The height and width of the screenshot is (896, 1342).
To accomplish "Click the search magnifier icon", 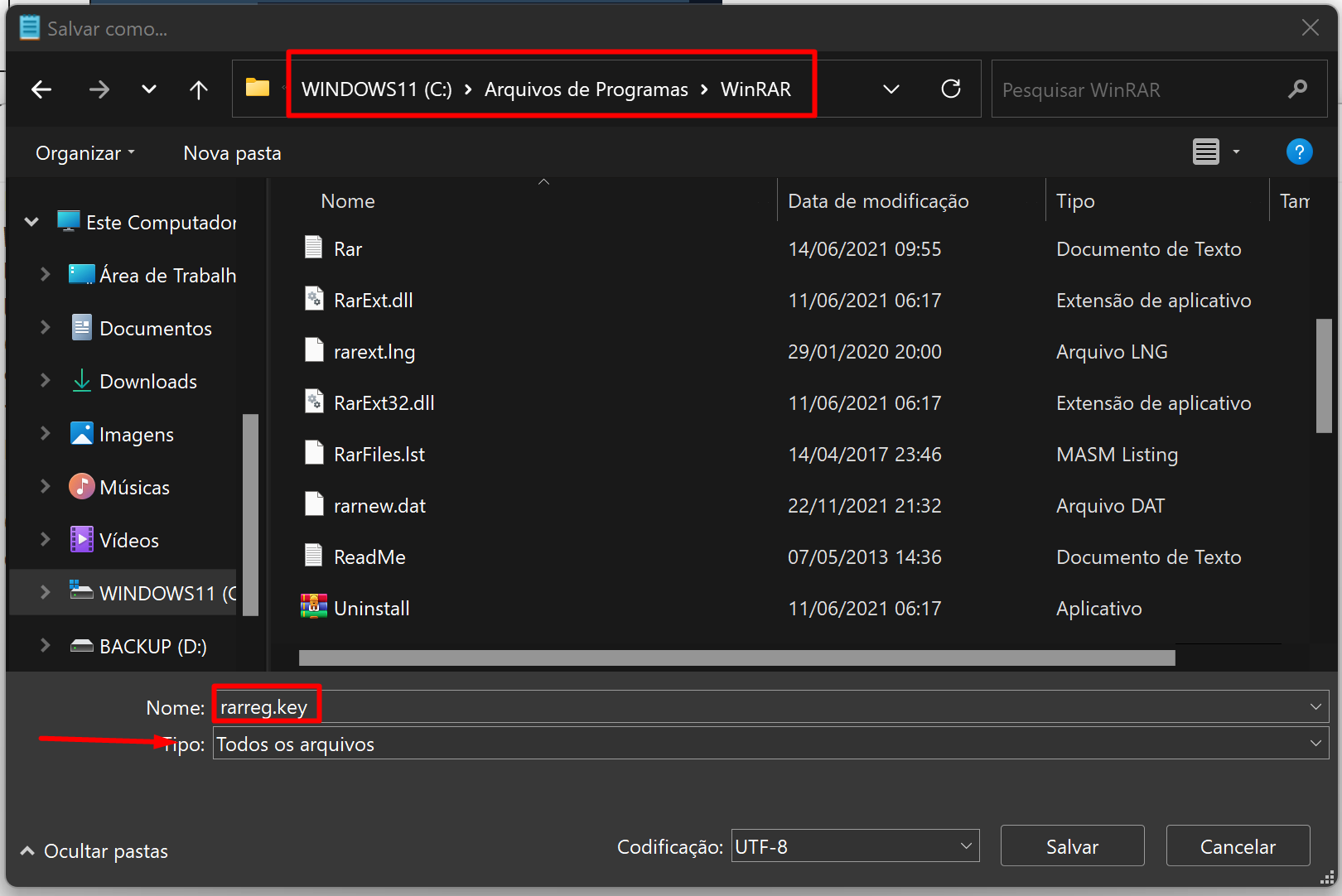I will 1298,89.
